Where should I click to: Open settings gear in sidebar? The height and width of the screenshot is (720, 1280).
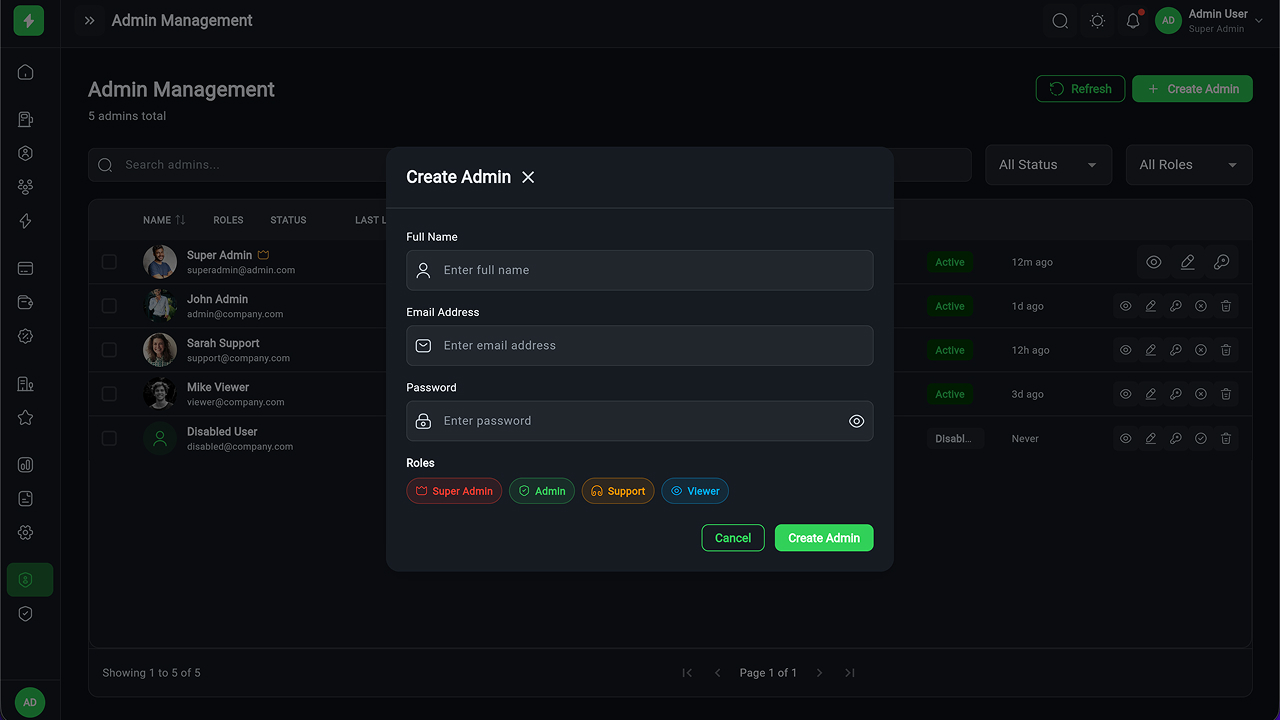coord(26,533)
